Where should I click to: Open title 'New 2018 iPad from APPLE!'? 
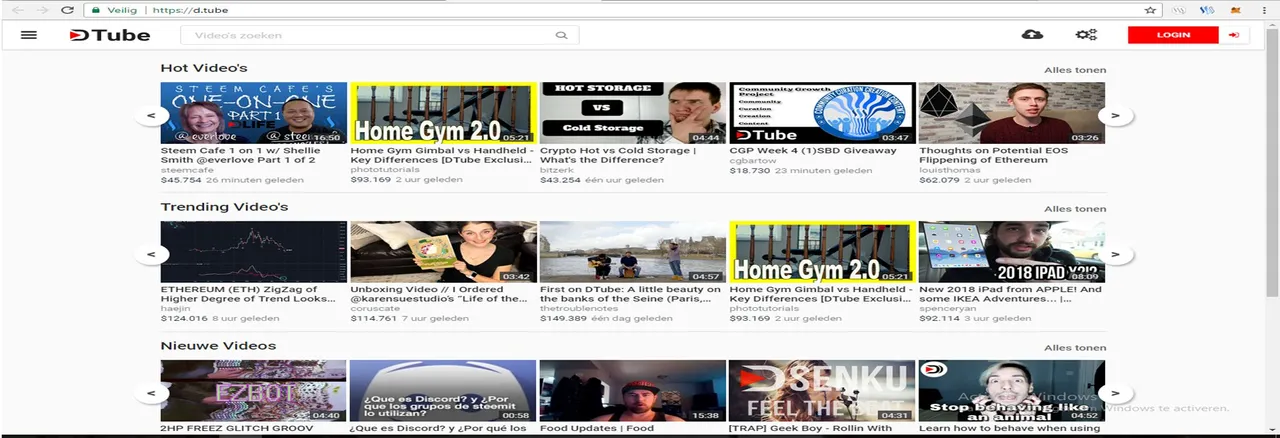(x=1010, y=294)
